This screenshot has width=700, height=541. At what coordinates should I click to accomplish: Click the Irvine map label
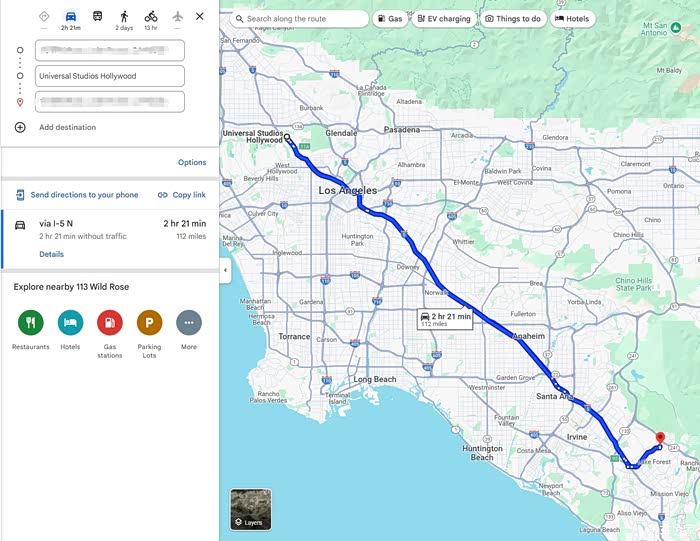click(577, 437)
